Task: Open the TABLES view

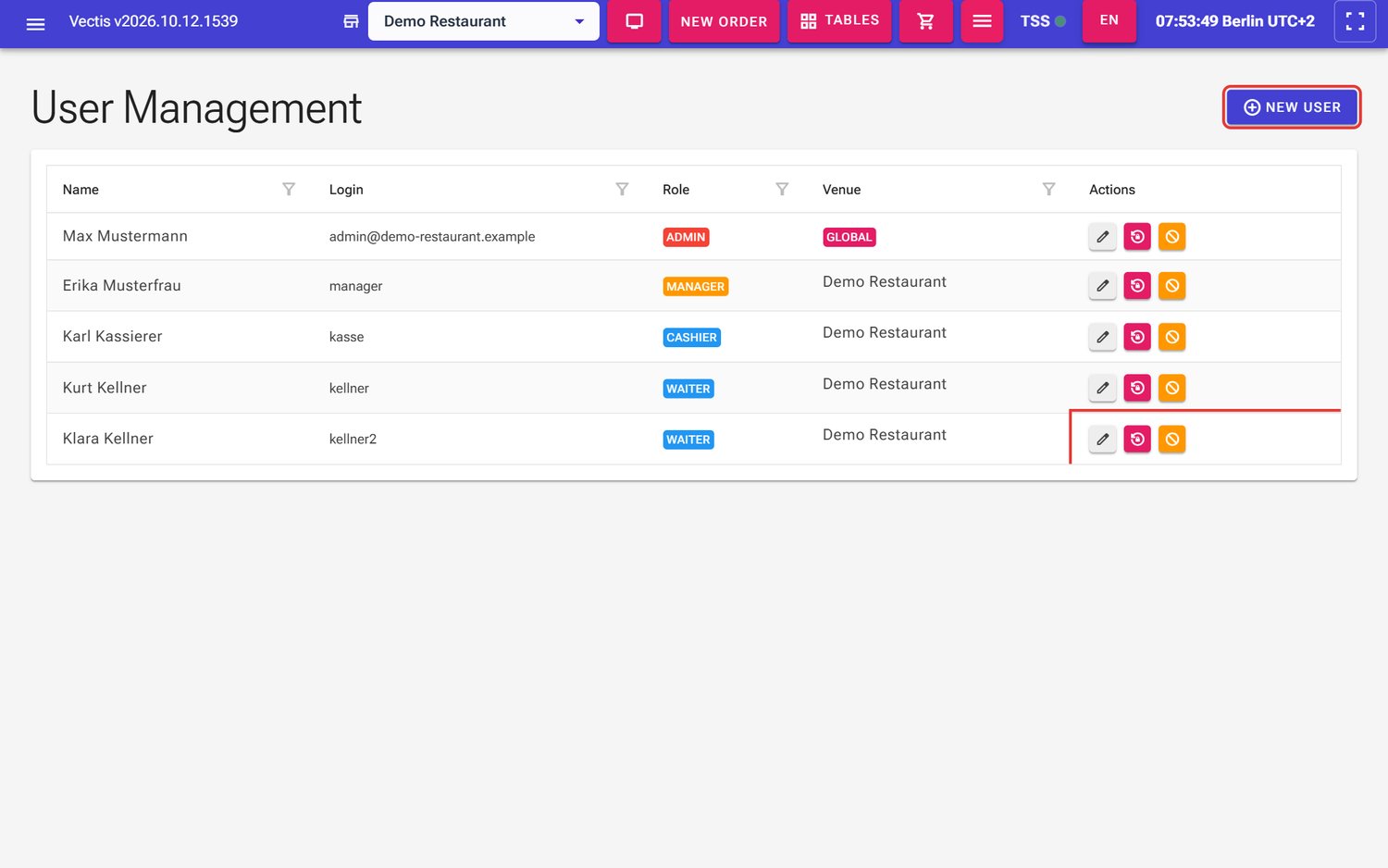Action: pos(839,21)
